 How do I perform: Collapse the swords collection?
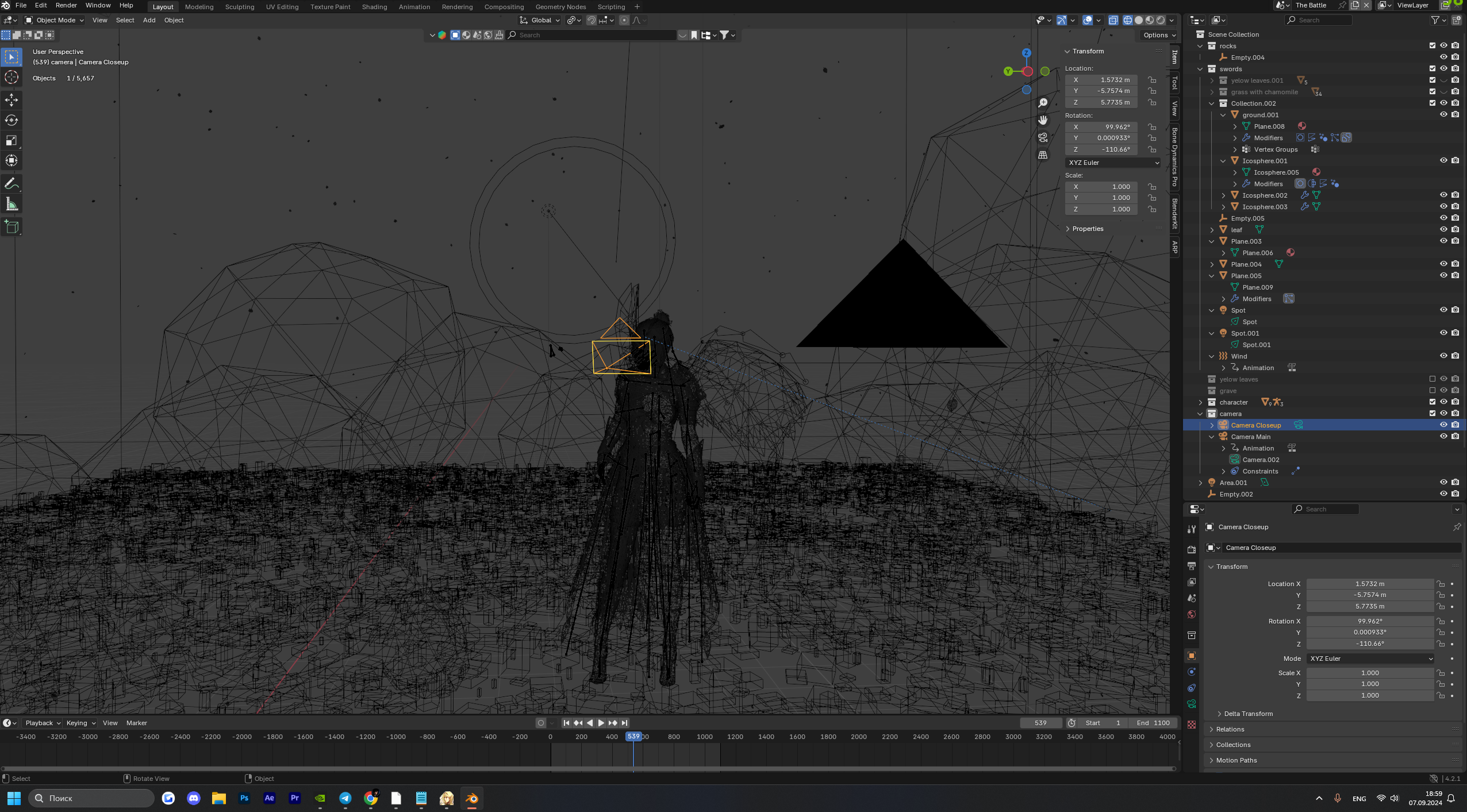point(1200,69)
